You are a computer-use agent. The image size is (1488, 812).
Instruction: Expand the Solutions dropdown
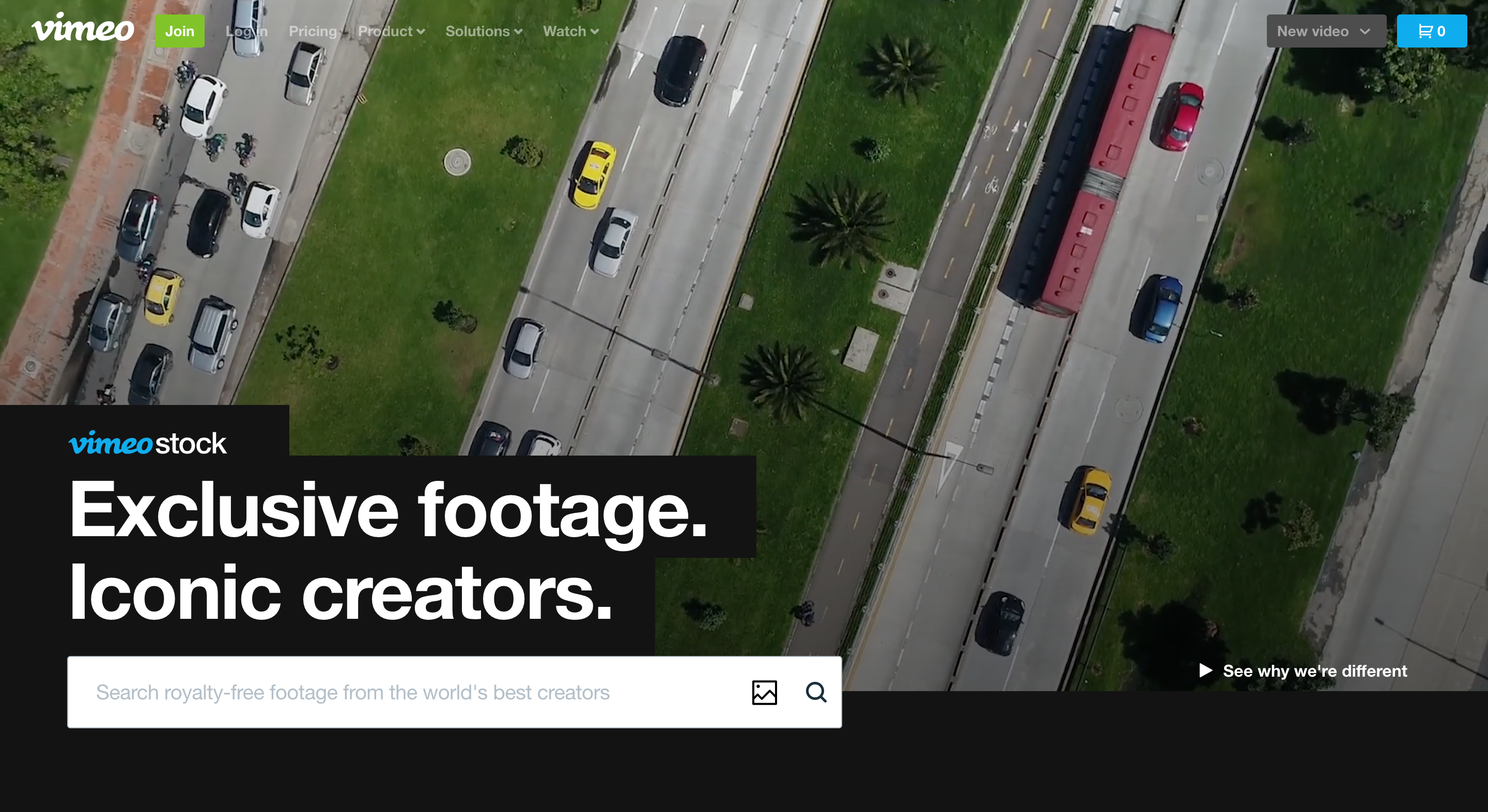pyautogui.click(x=478, y=31)
